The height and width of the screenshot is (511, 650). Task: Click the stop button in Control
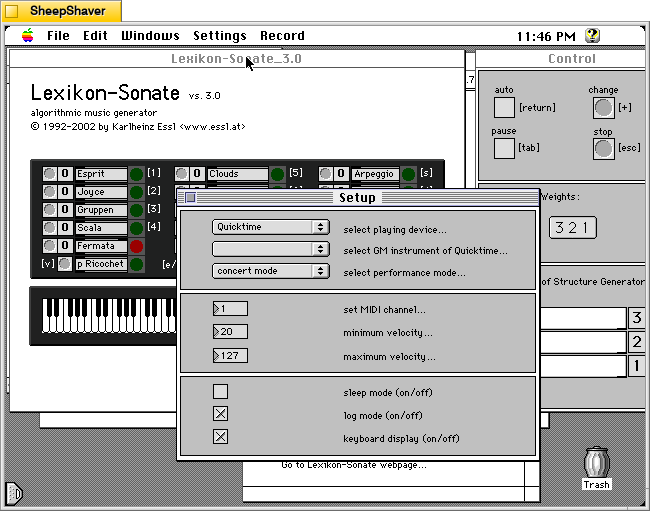pos(603,149)
